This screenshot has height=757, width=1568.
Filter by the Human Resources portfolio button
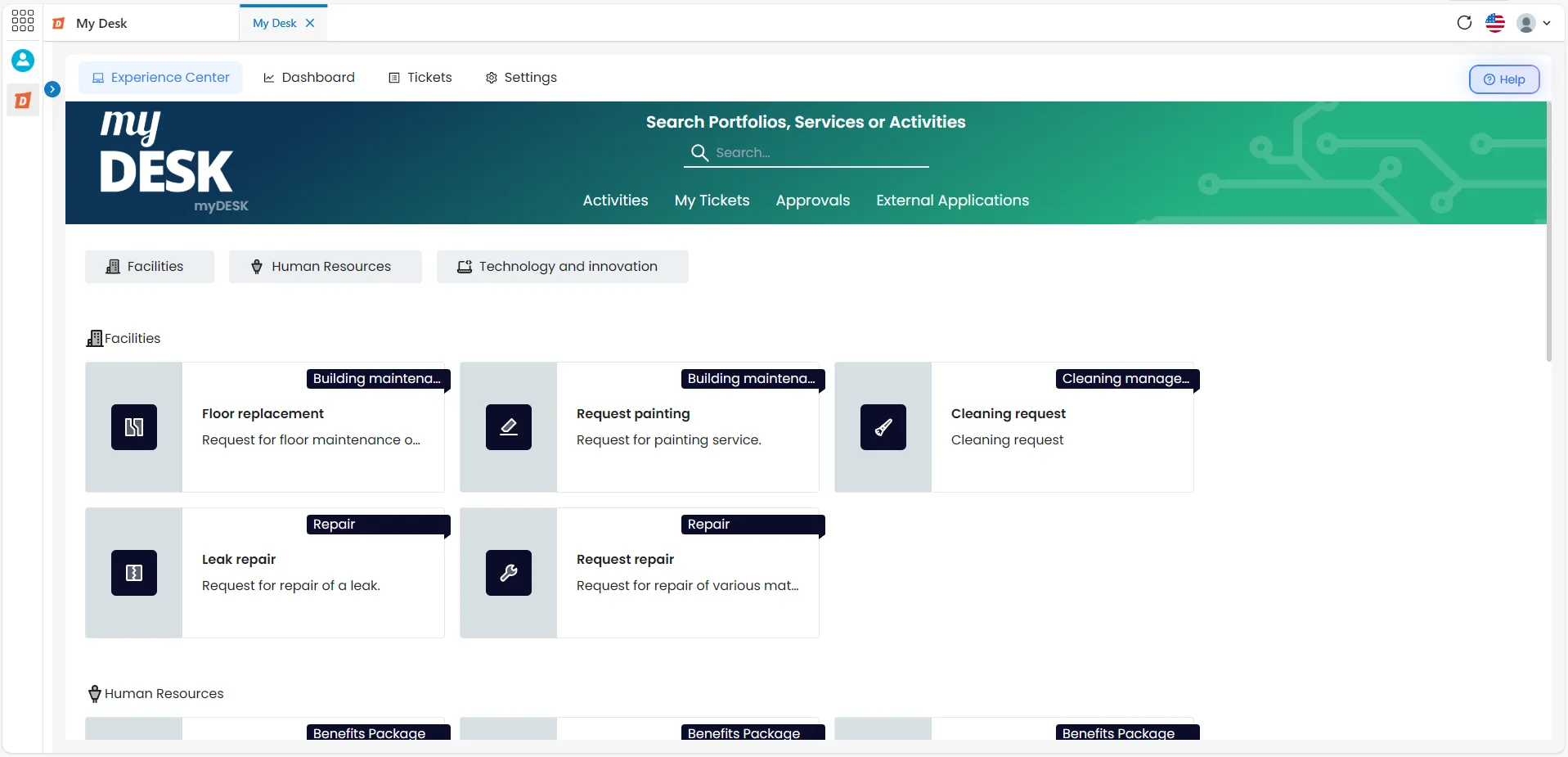tap(326, 267)
